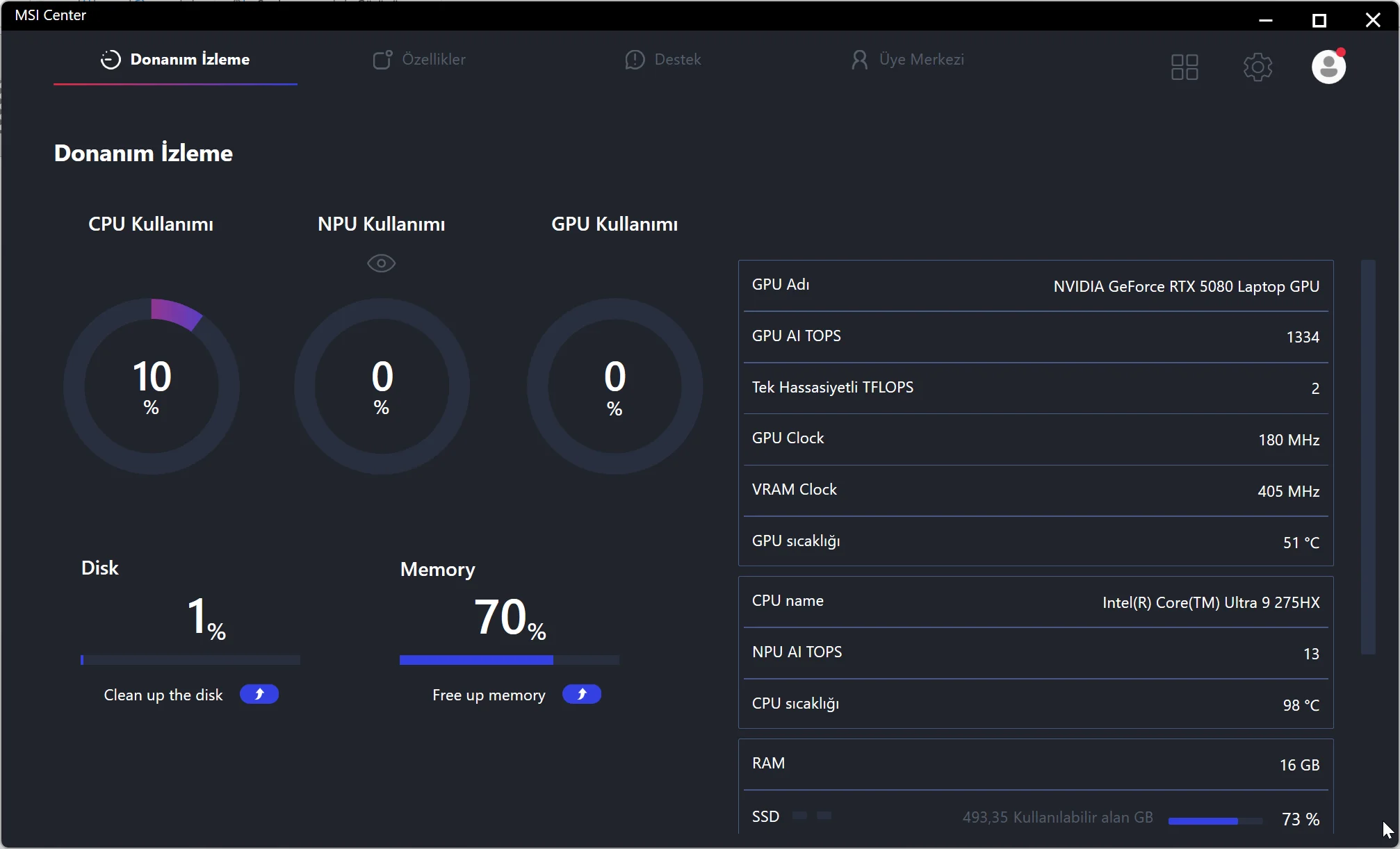
Task: Click the 51 °C temperature value
Action: 1301,543
